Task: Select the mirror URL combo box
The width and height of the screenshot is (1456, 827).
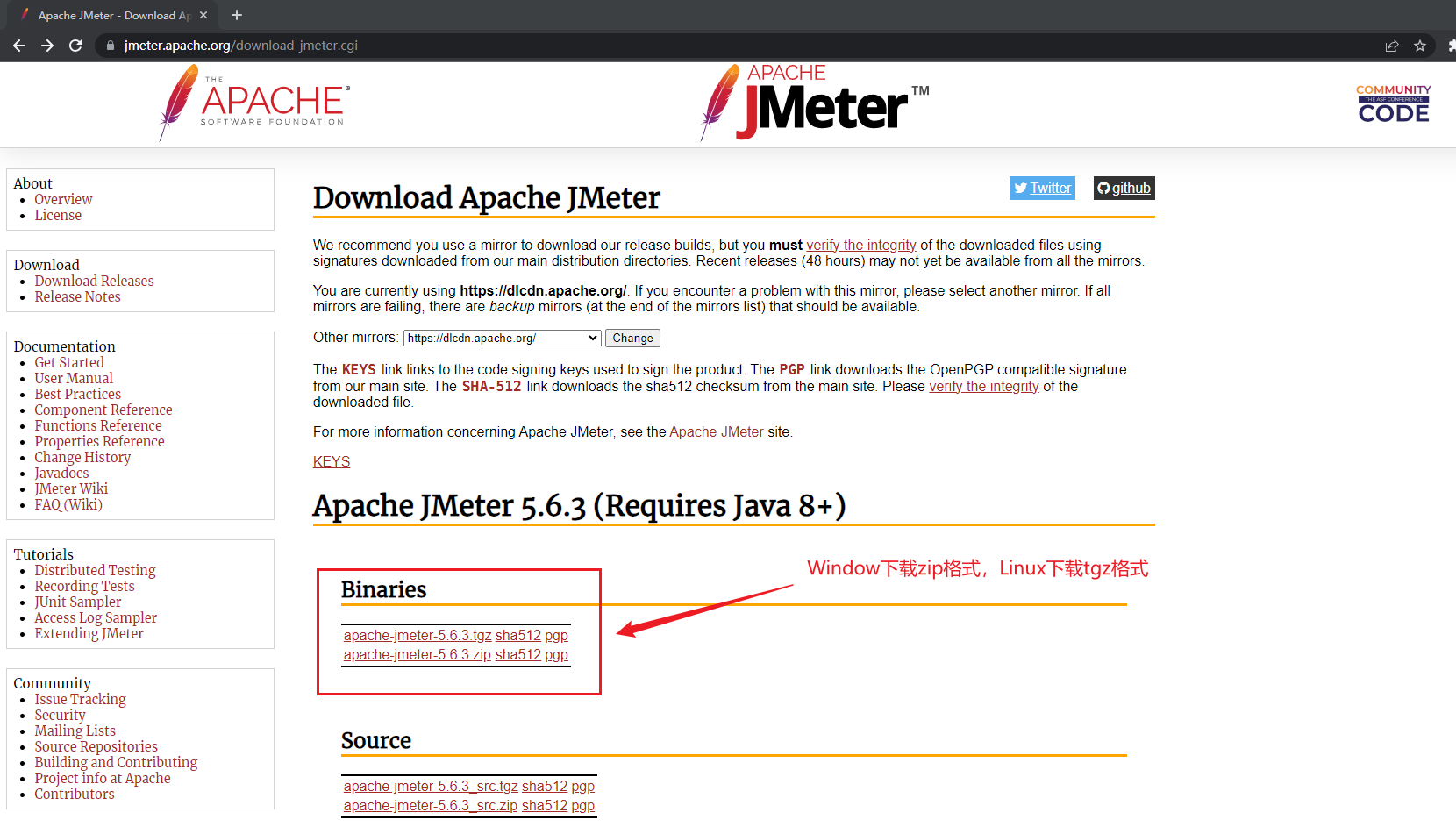Action: point(501,338)
